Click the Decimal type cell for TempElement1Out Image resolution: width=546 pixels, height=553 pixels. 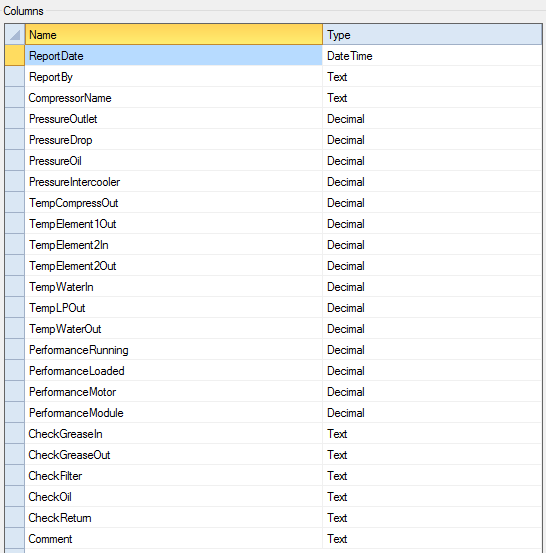432,224
